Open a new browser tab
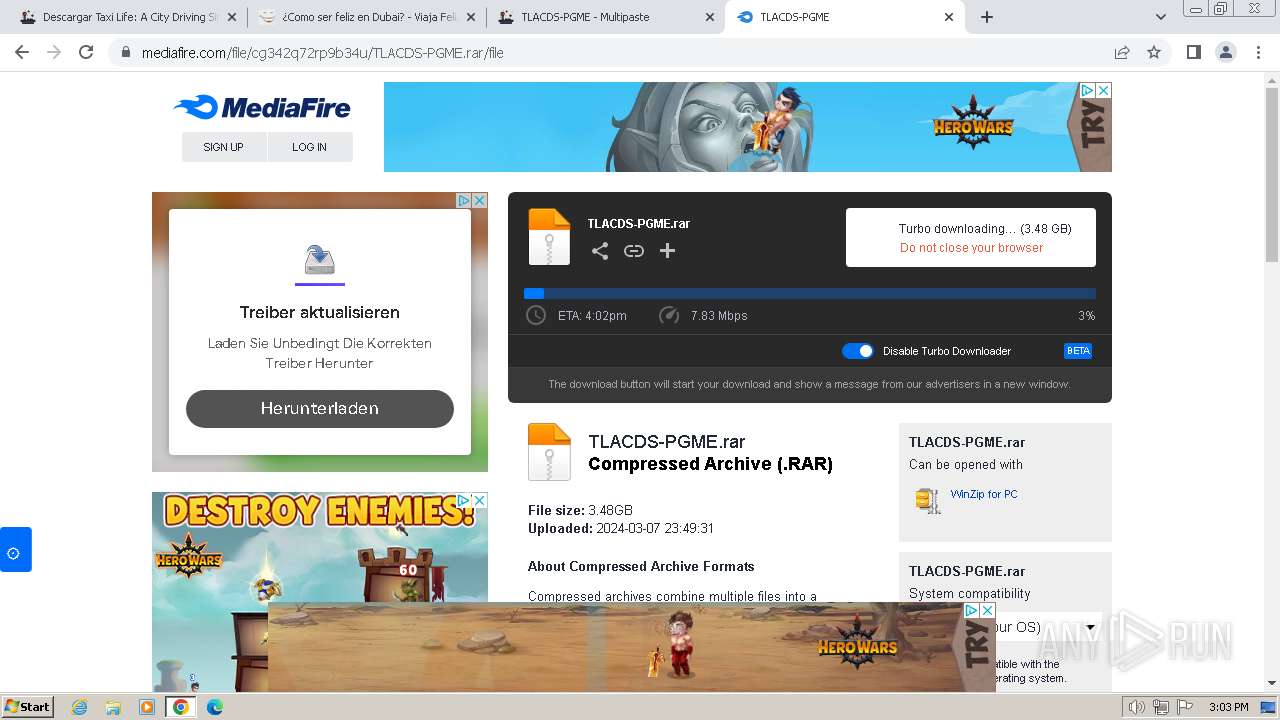1280x720 pixels. (x=987, y=17)
